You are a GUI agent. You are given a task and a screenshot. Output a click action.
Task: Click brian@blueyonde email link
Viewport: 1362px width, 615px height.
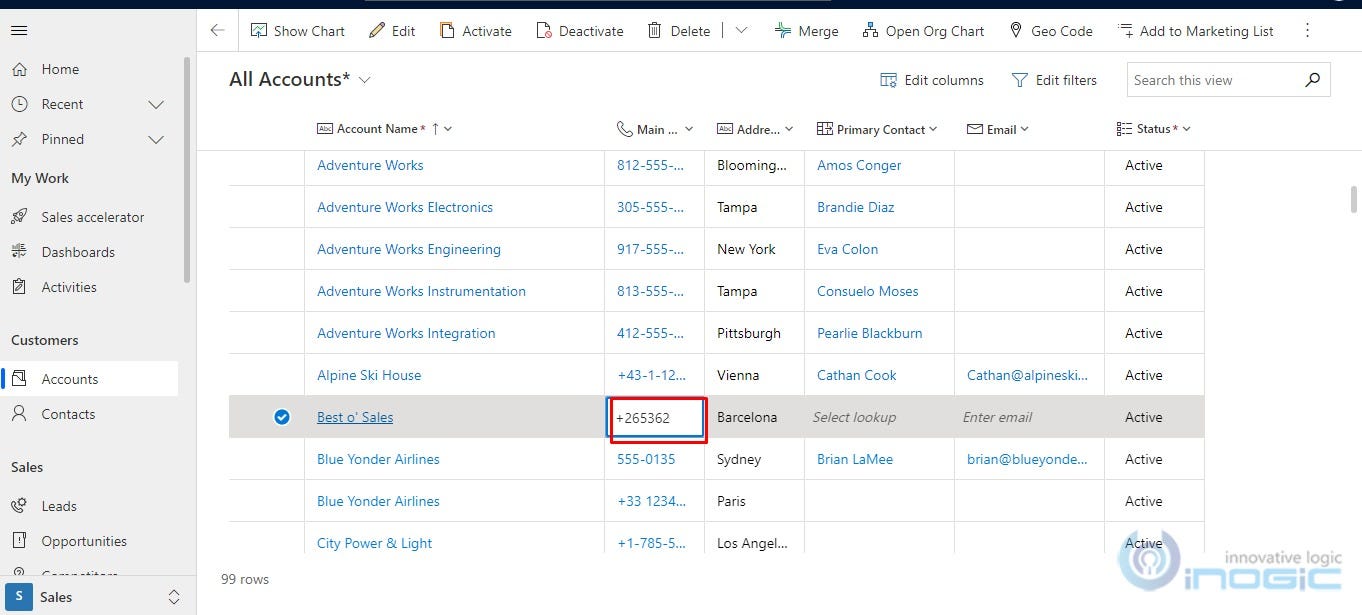[1027, 459]
